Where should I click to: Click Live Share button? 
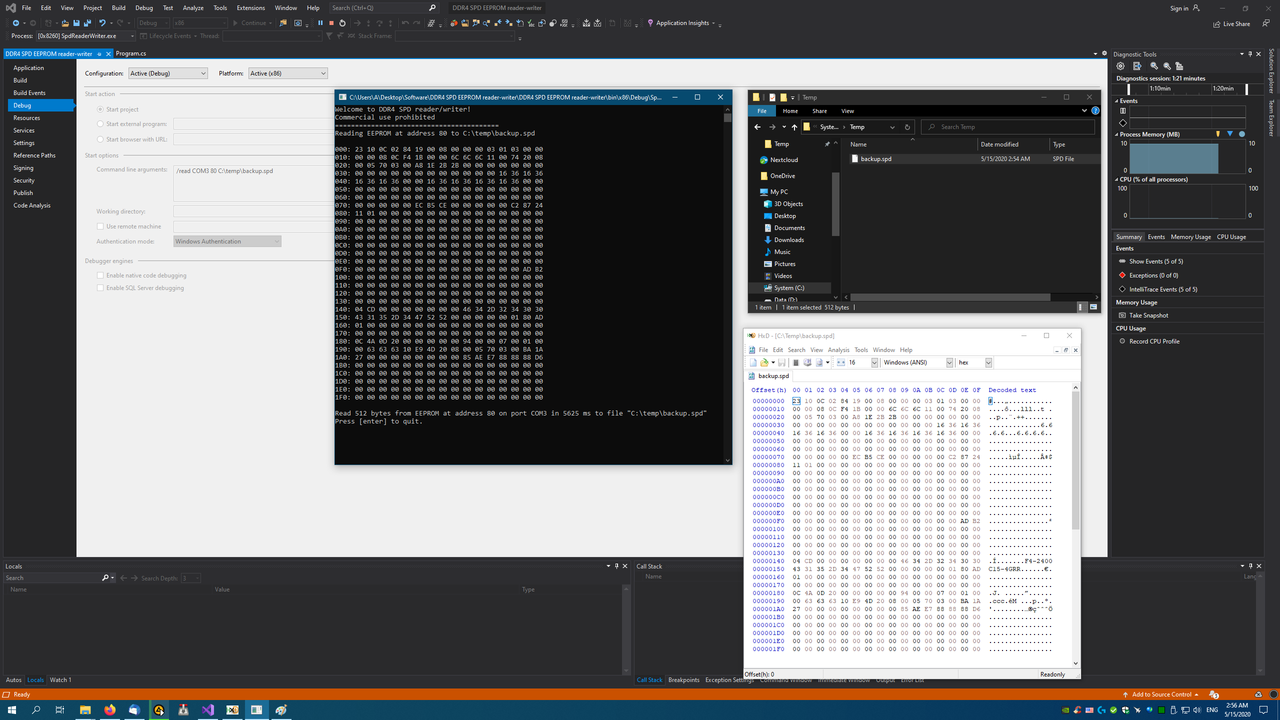1230,23
